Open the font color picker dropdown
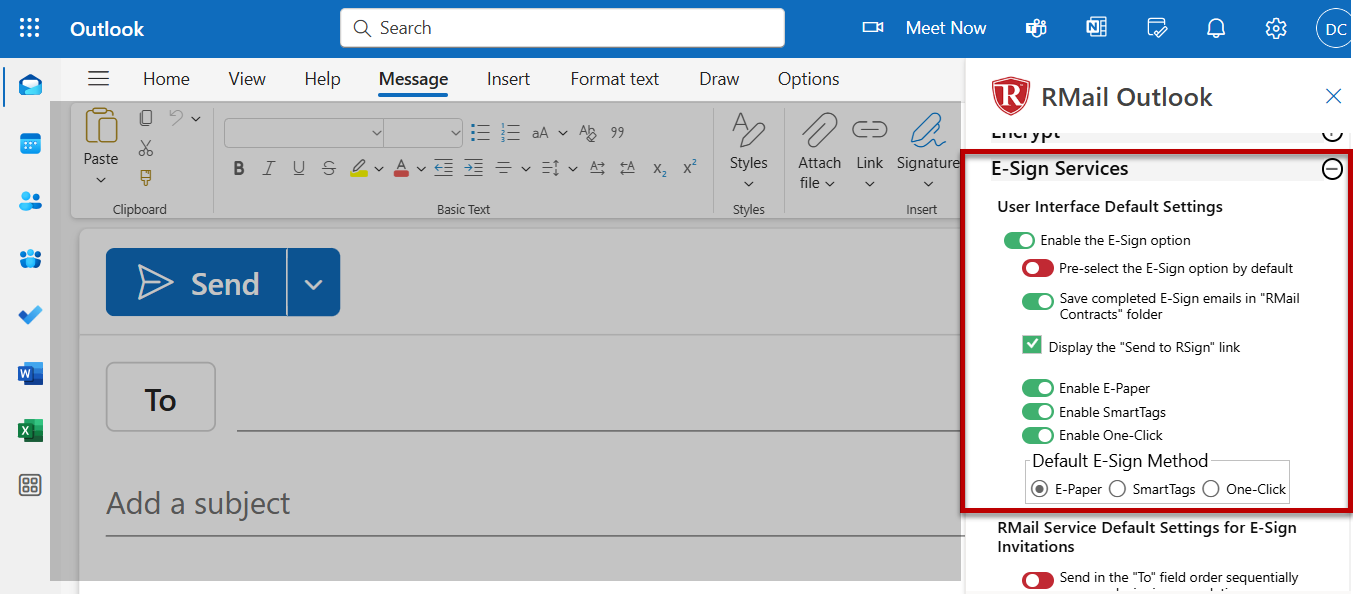Image resolution: width=1353 pixels, height=594 pixels. point(421,168)
